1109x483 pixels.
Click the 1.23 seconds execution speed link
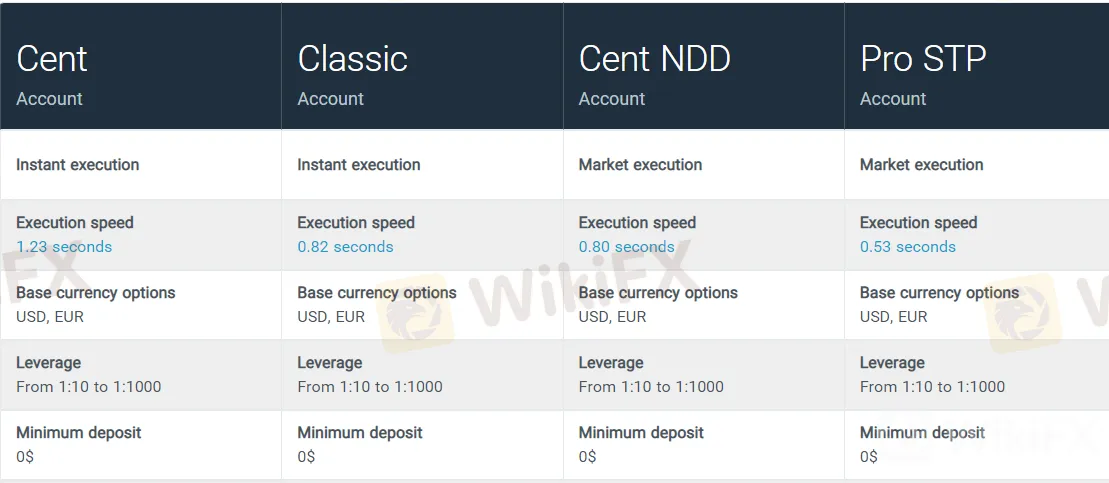[x=64, y=247]
